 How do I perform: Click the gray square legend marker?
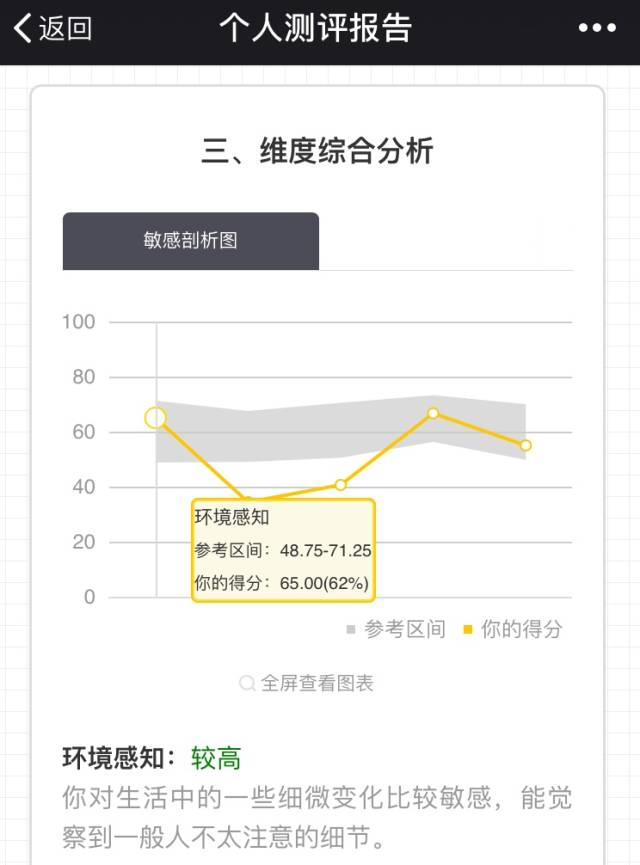(x=351, y=630)
